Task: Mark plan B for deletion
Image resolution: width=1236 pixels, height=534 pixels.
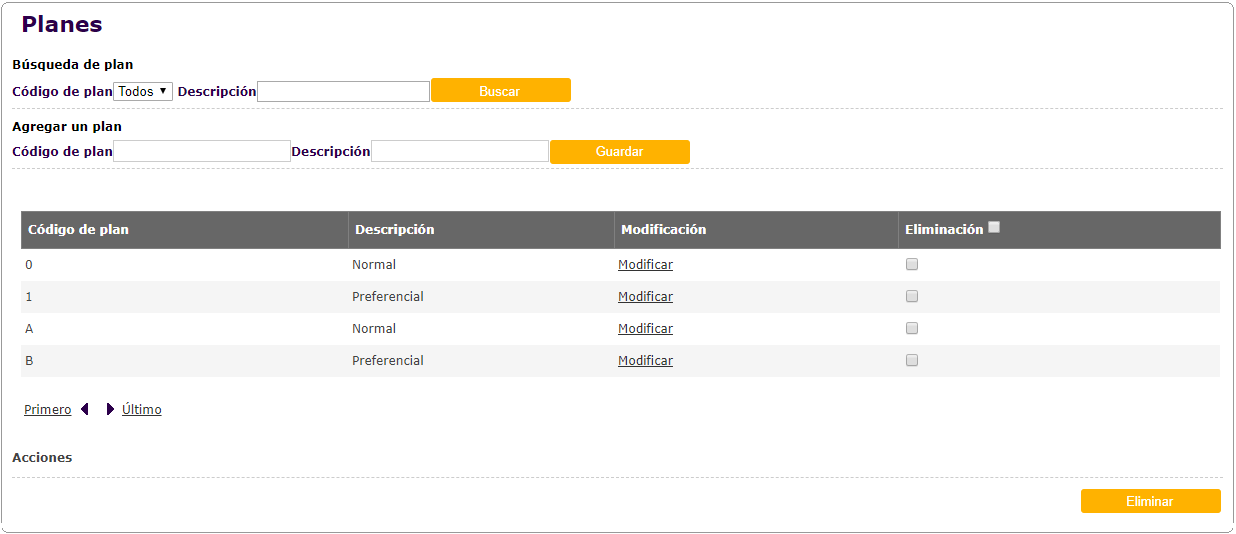Action: pos(912,361)
